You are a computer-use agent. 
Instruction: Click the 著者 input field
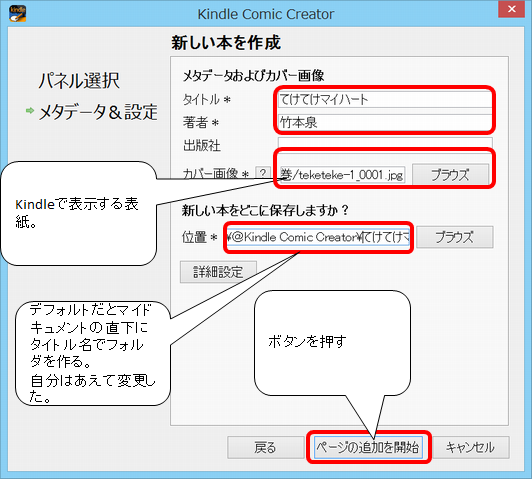[385, 122]
